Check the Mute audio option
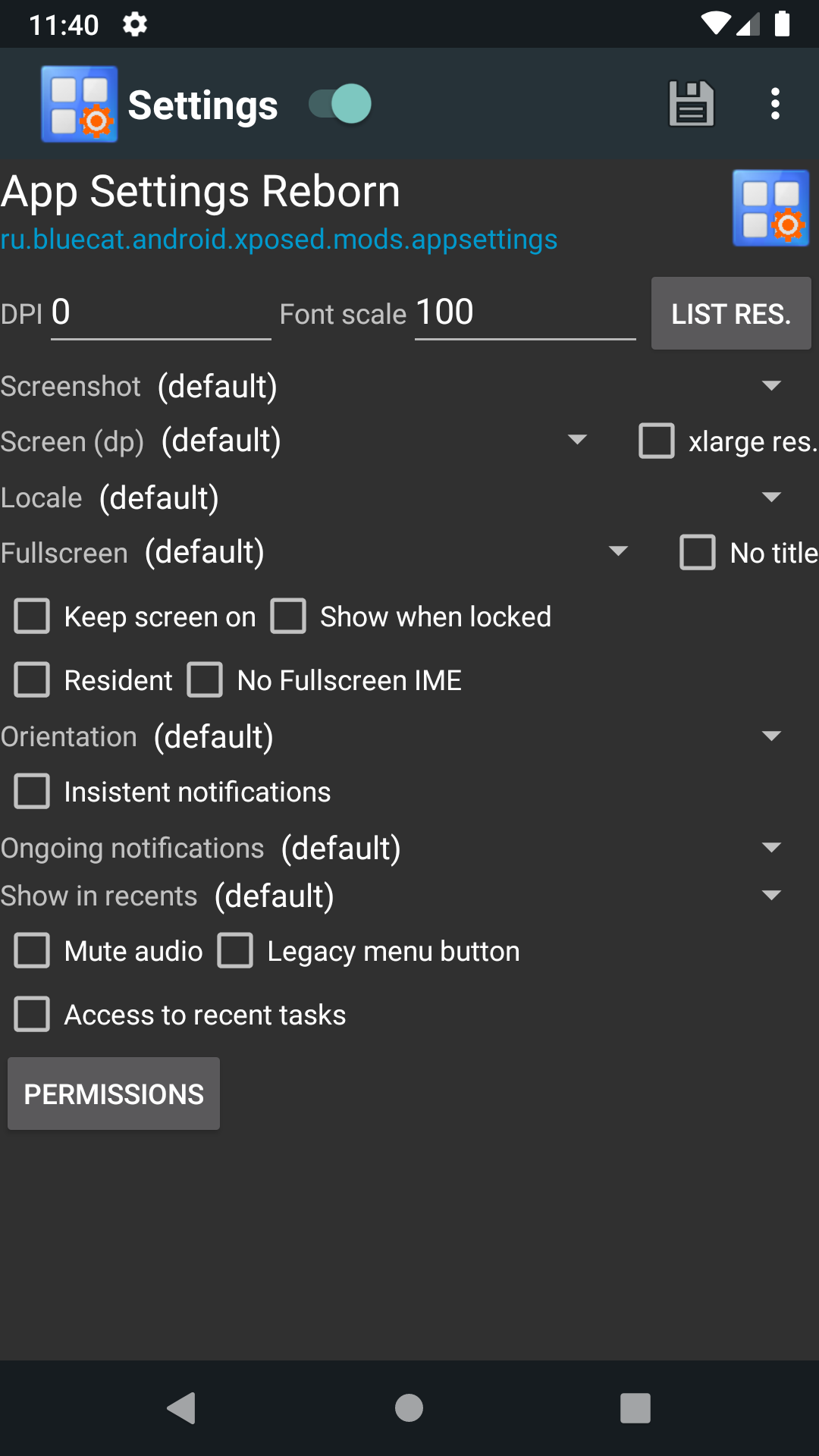The width and height of the screenshot is (819, 1456). (x=31, y=950)
